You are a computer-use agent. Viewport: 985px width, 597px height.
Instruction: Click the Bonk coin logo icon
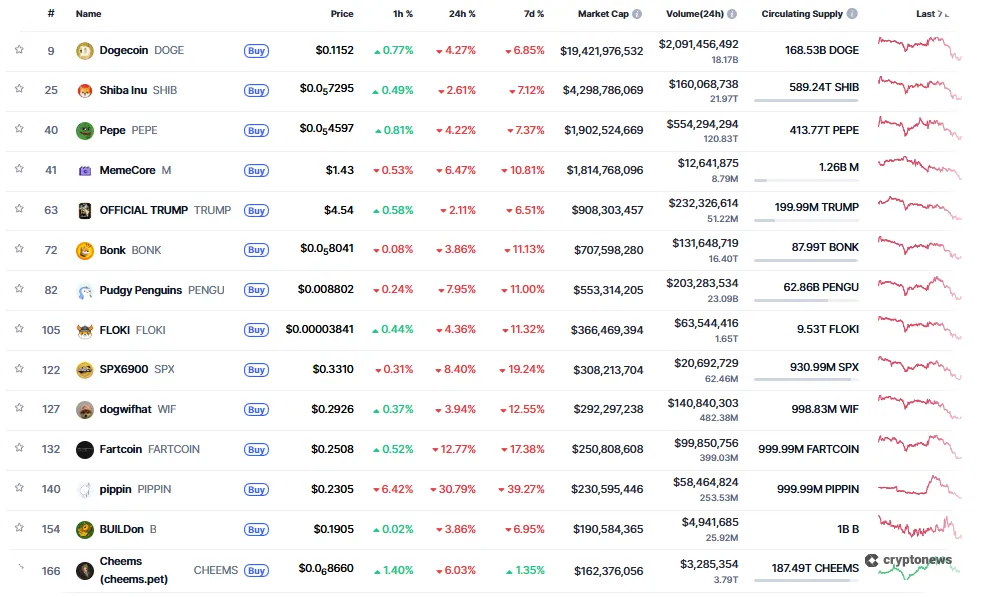coord(85,251)
